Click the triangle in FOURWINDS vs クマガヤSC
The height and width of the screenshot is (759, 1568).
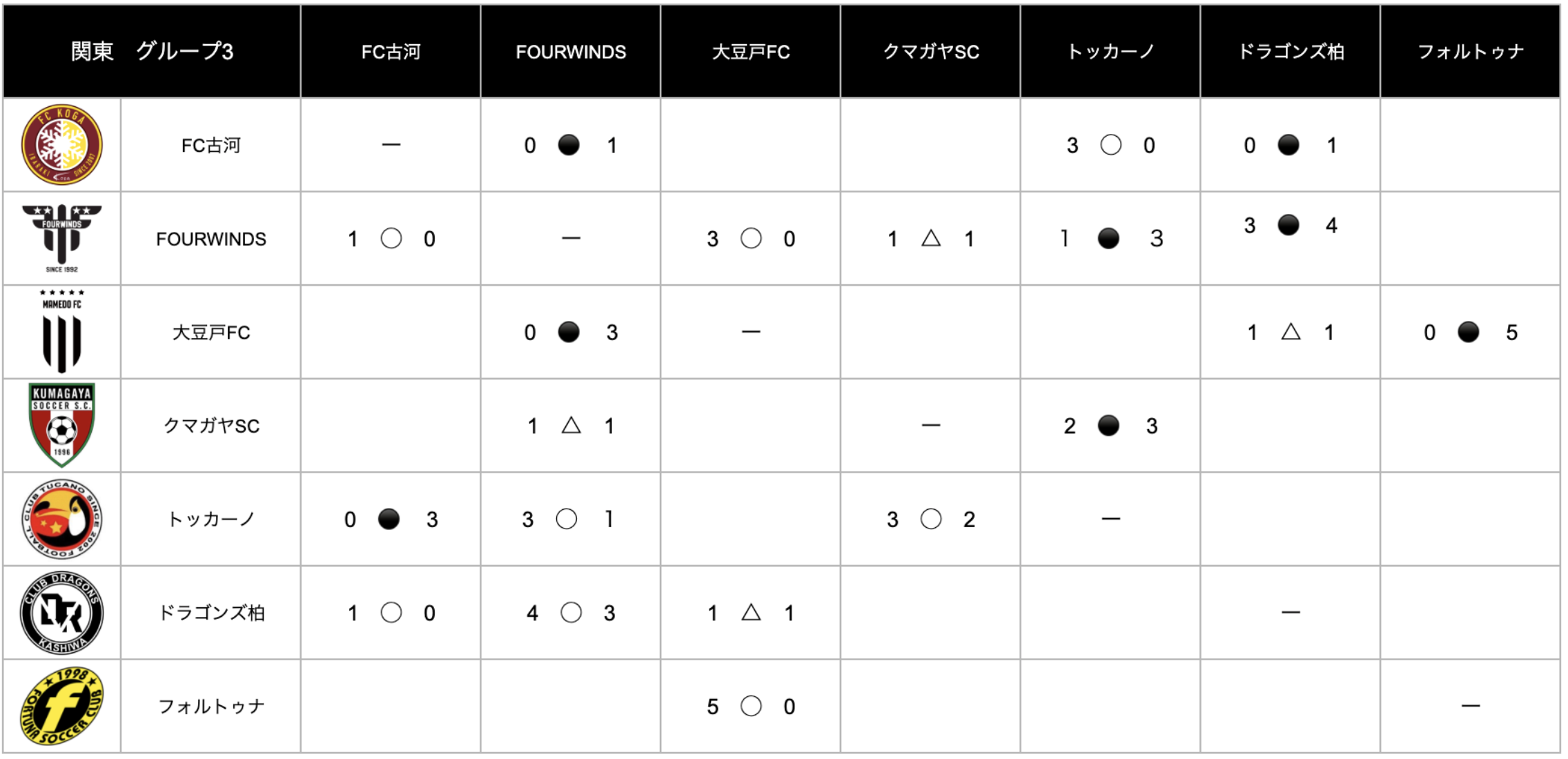[x=931, y=239]
